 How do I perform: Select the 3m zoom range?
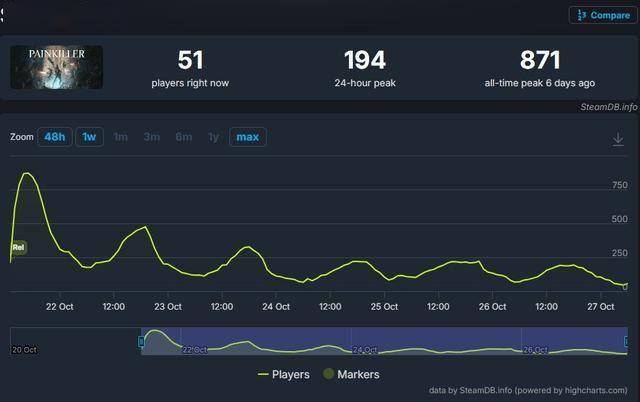(x=151, y=137)
